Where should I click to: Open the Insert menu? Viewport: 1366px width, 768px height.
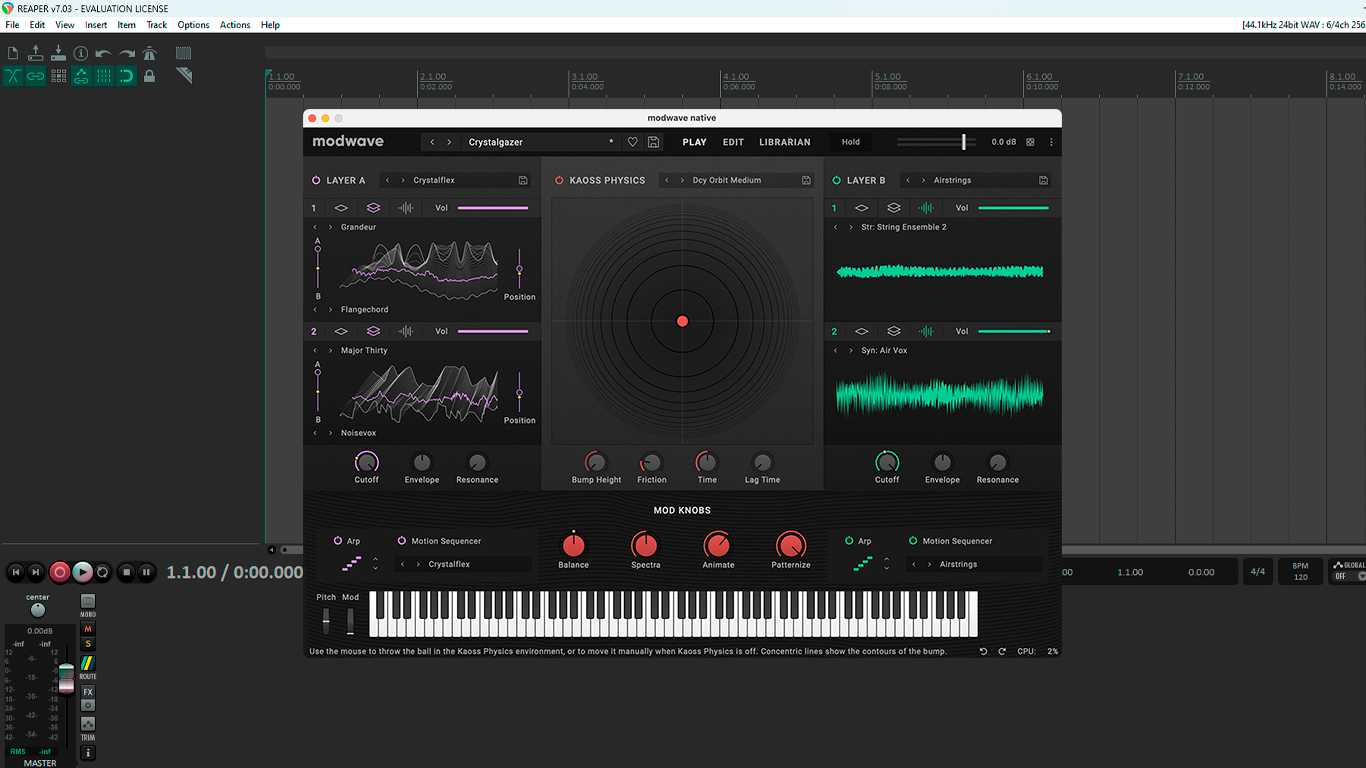96,25
